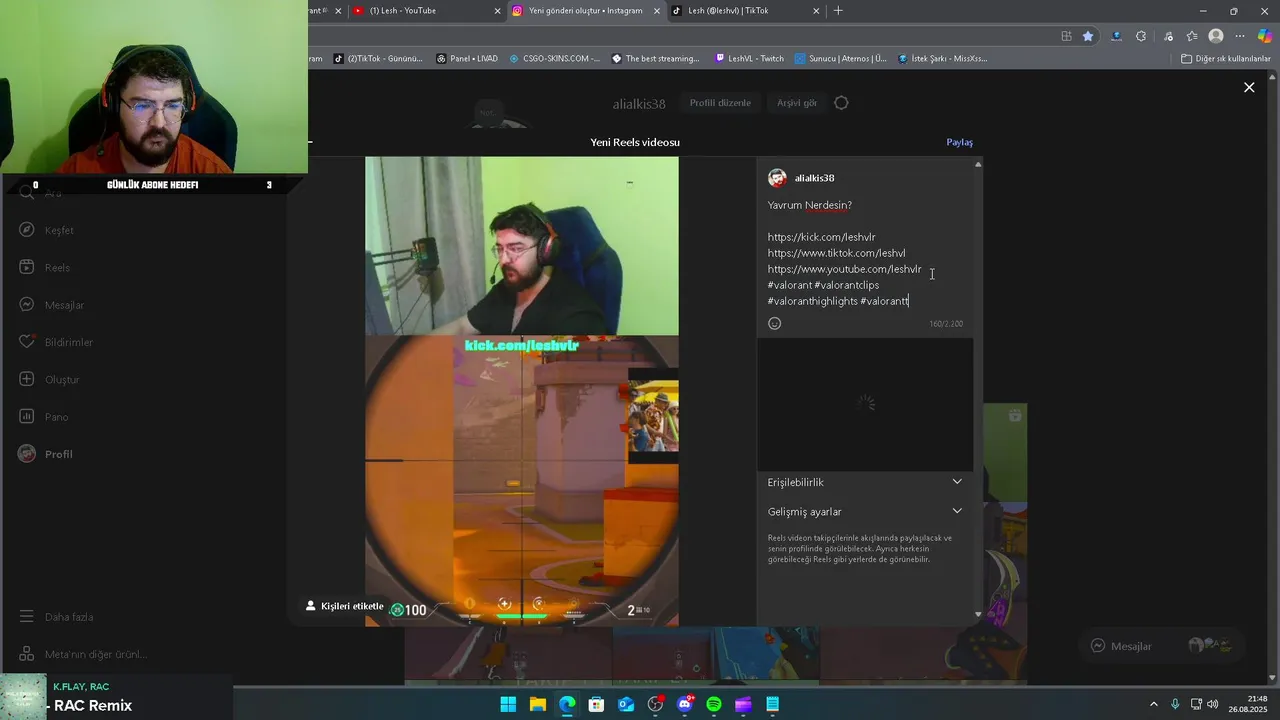1280x720 pixels.
Task: Click Arşivi gör button
Action: tap(797, 103)
